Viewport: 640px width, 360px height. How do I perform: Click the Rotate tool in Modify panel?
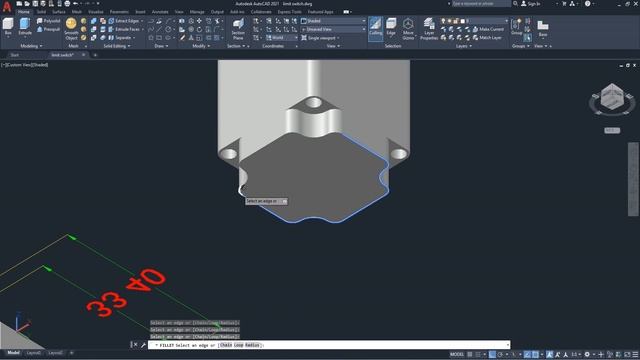point(199,29)
